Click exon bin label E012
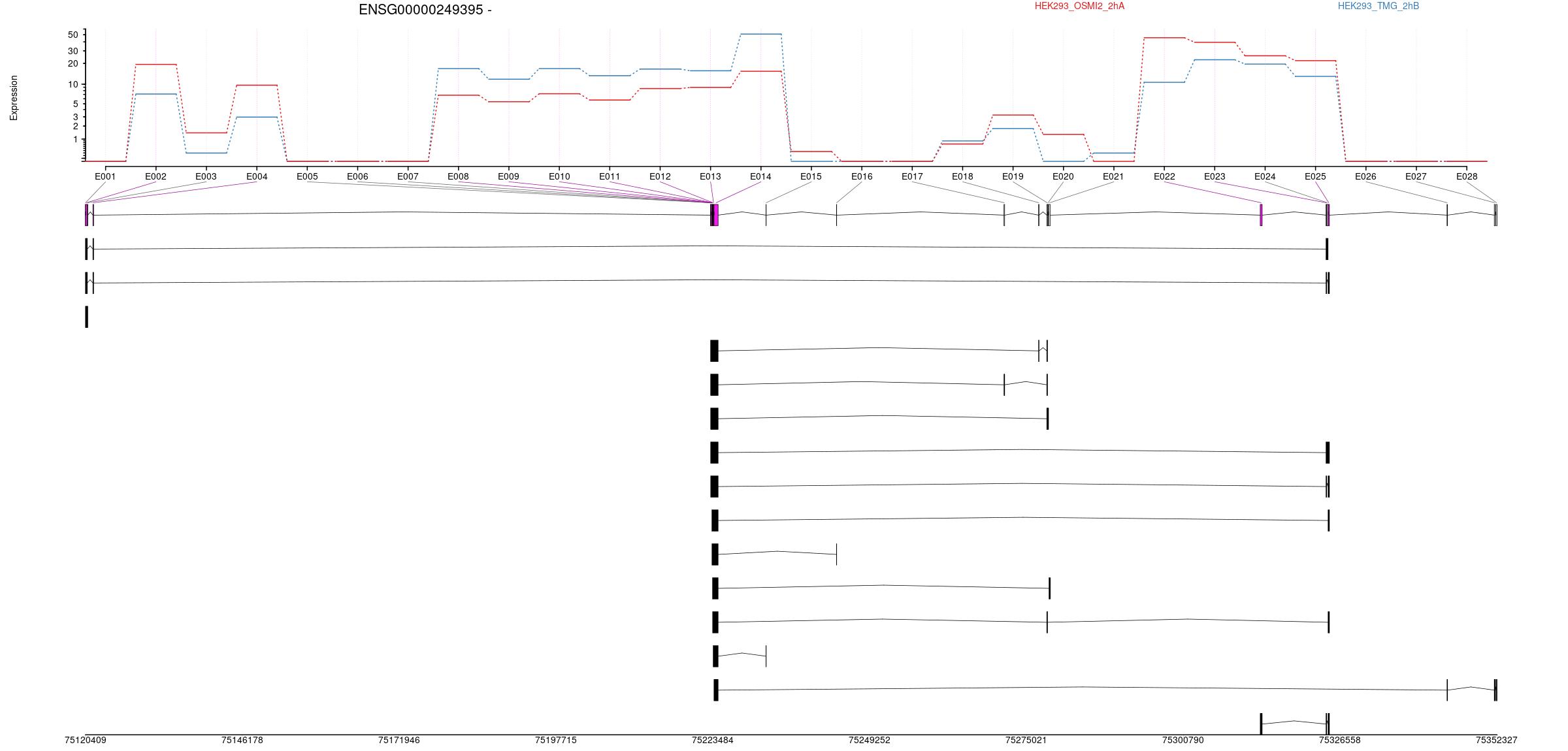 tap(660, 176)
